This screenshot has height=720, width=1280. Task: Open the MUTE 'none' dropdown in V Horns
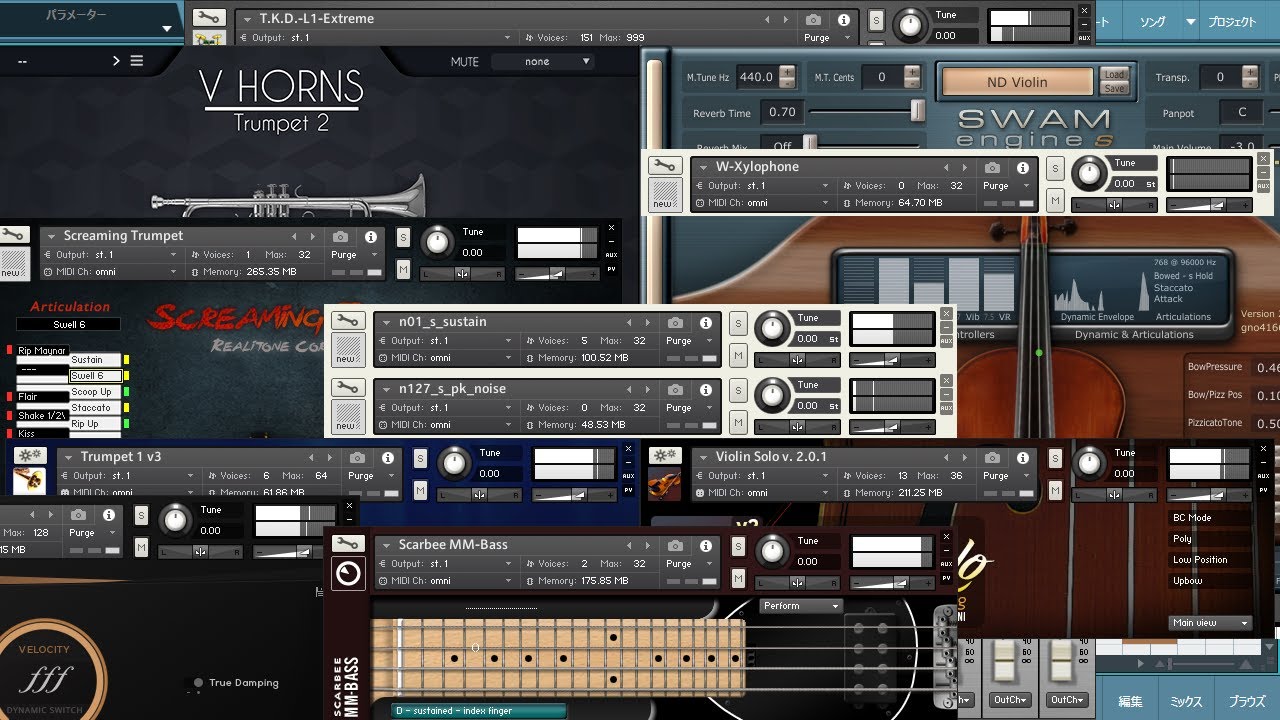(543, 61)
